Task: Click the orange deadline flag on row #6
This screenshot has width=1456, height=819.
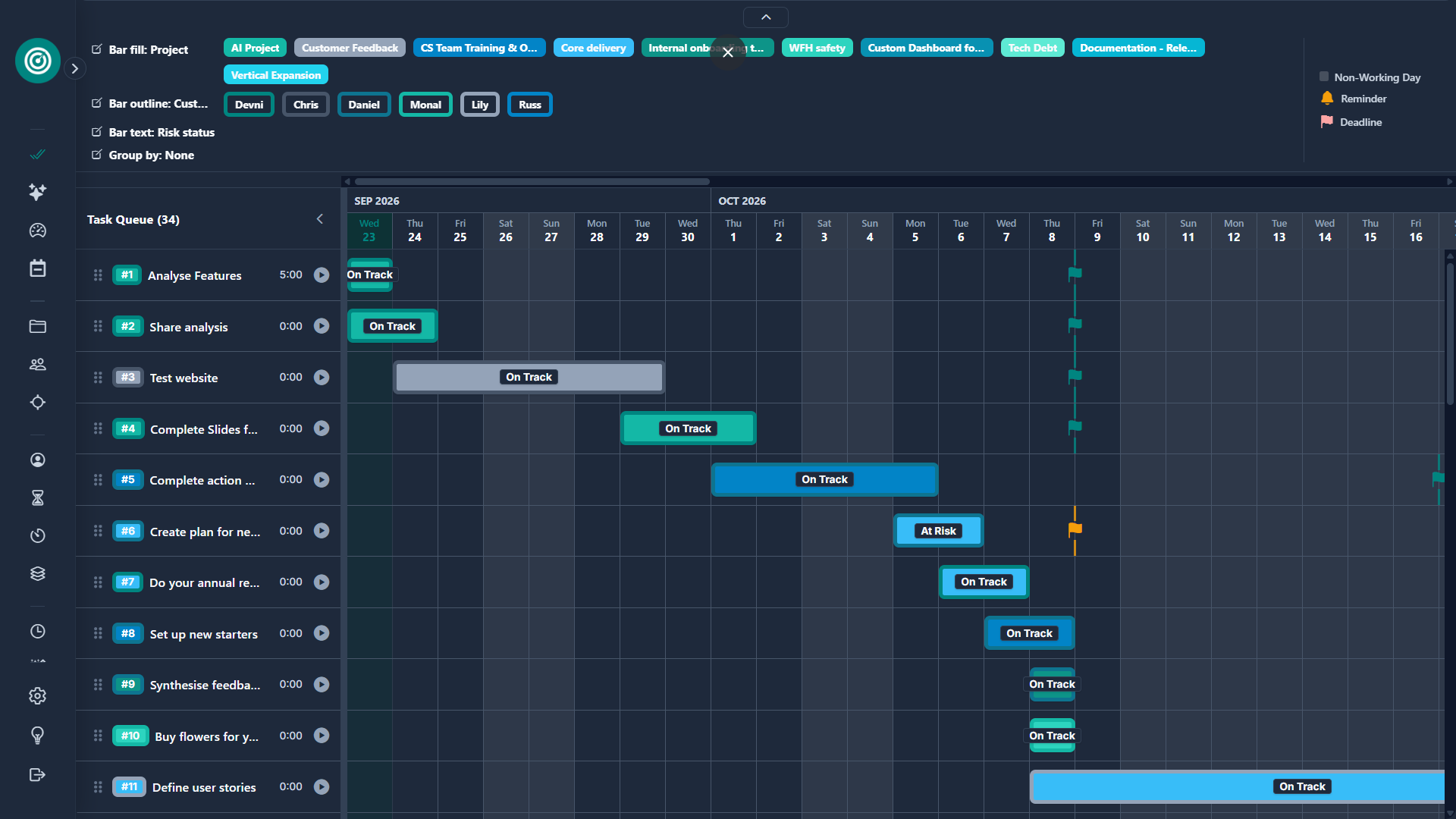Action: [x=1075, y=529]
